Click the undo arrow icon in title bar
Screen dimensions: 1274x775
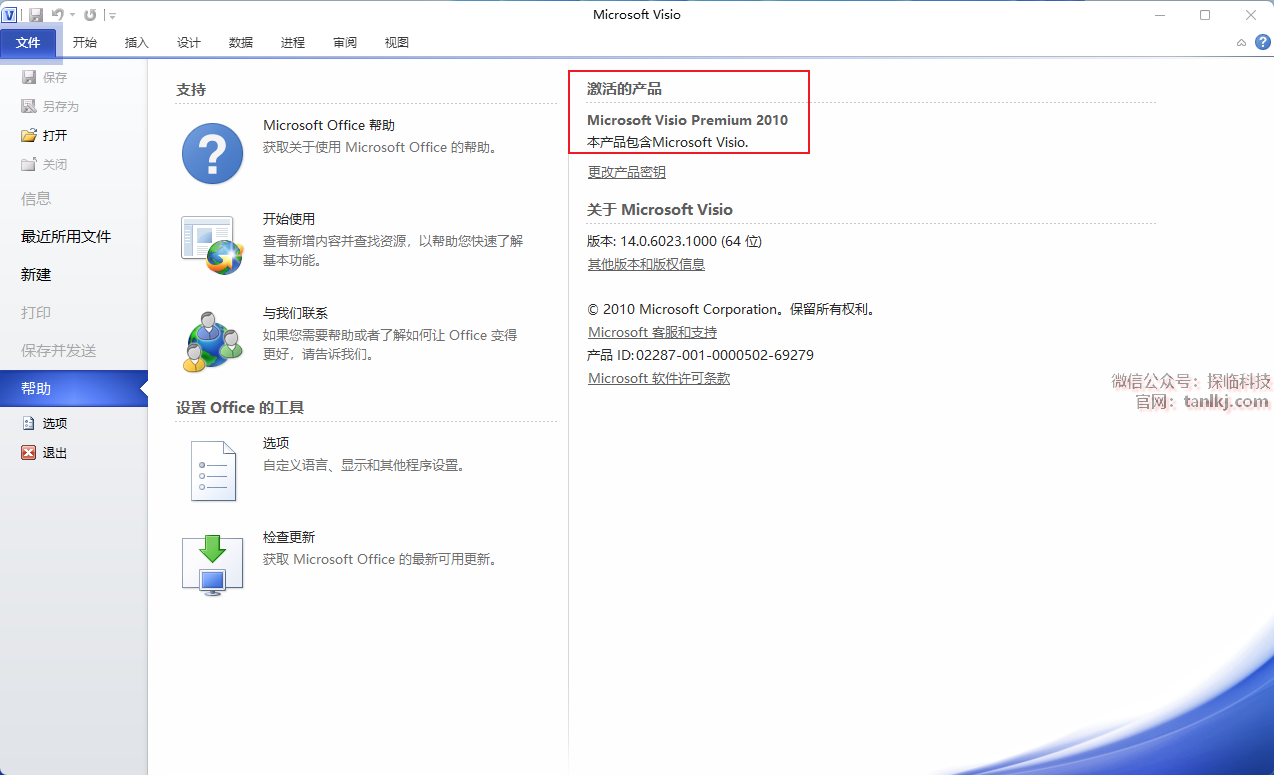[x=58, y=15]
